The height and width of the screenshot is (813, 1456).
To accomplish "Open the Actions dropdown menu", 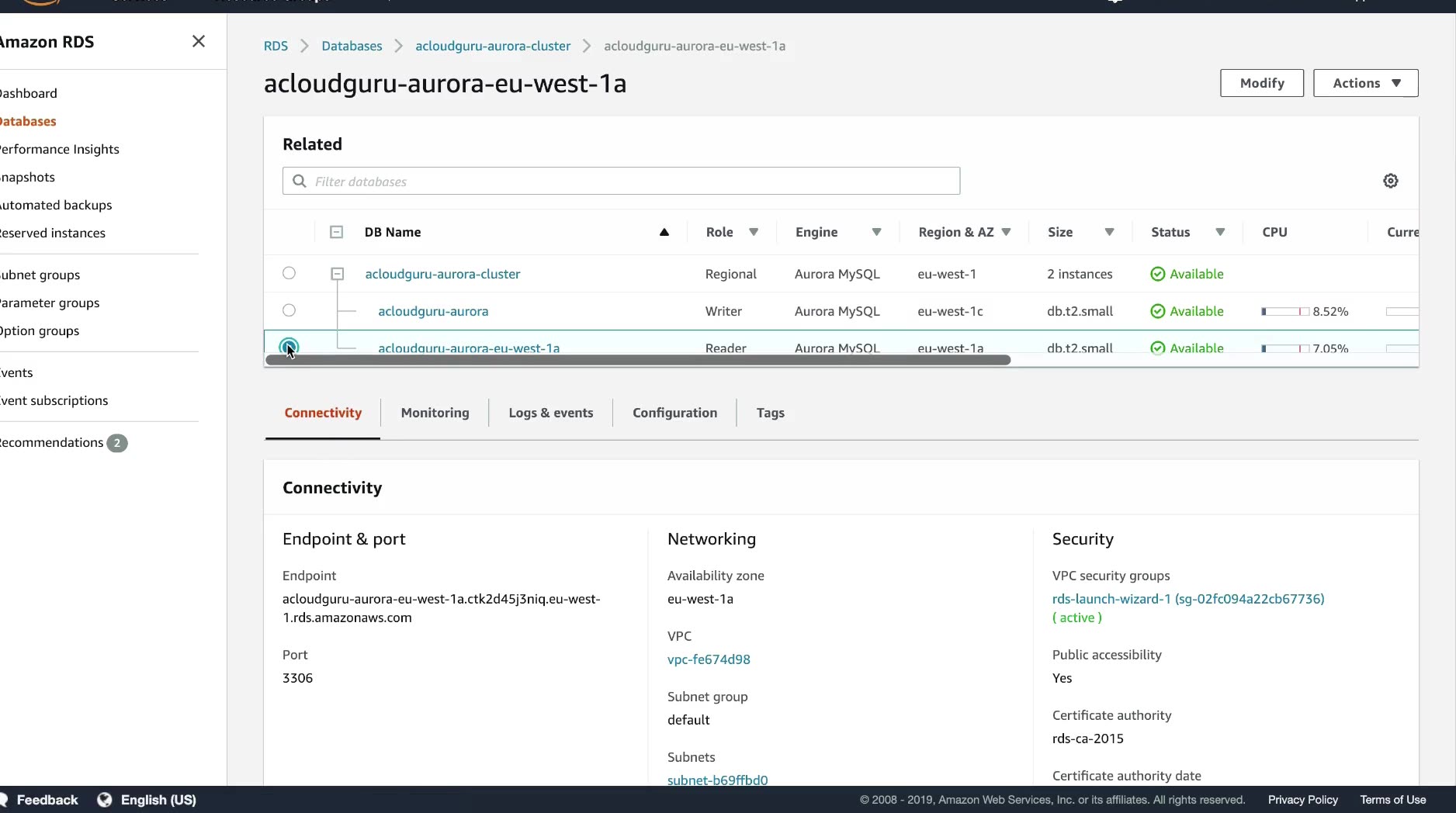I will tap(1366, 83).
